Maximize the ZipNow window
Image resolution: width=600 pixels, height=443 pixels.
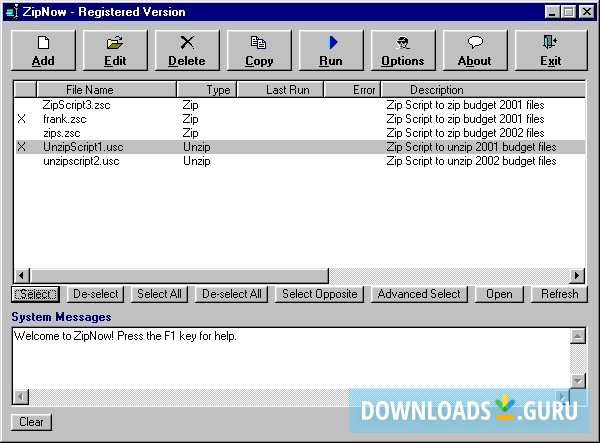(x=569, y=12)
